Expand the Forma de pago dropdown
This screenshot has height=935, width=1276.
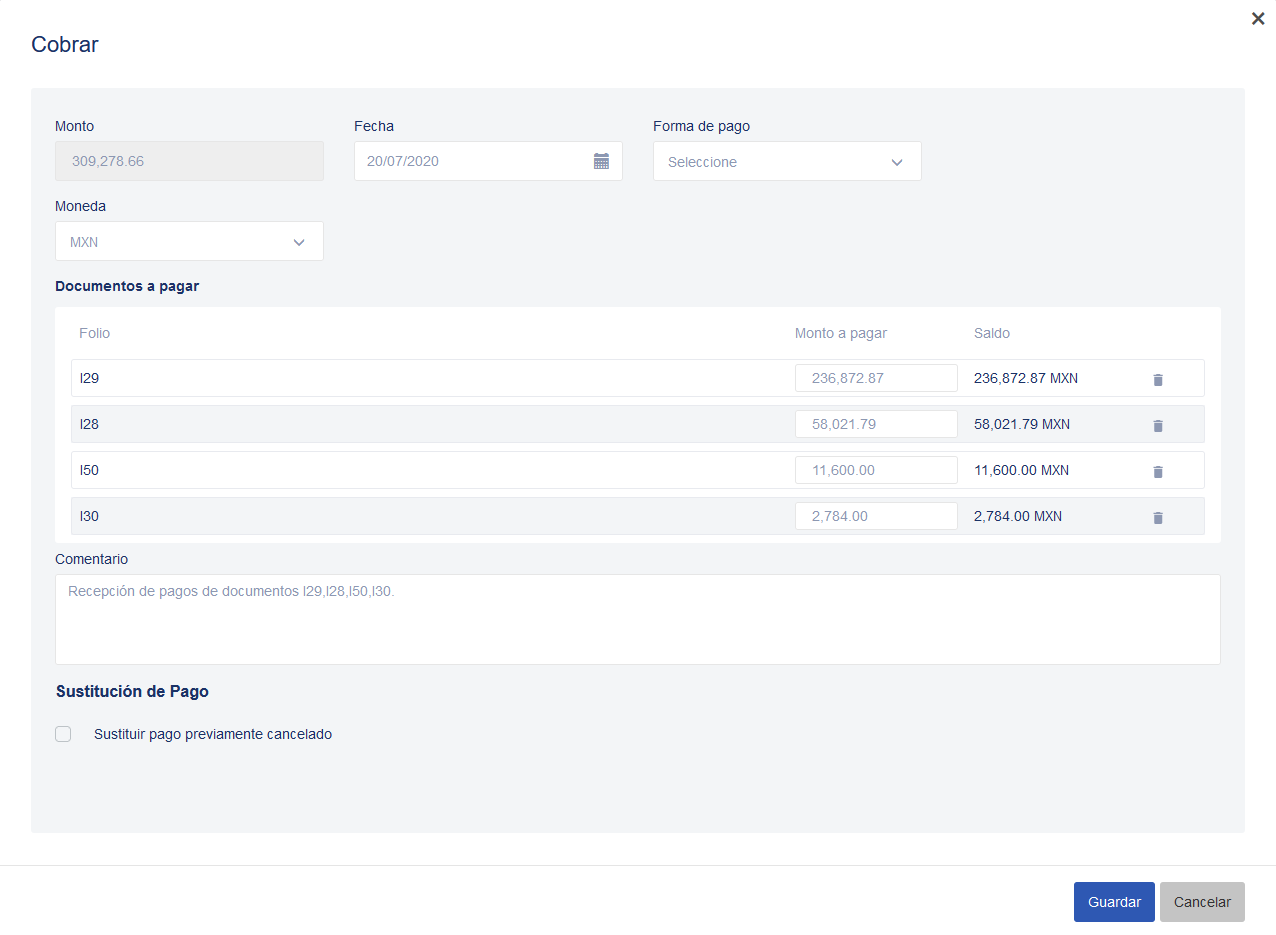(x=787, y=162)
